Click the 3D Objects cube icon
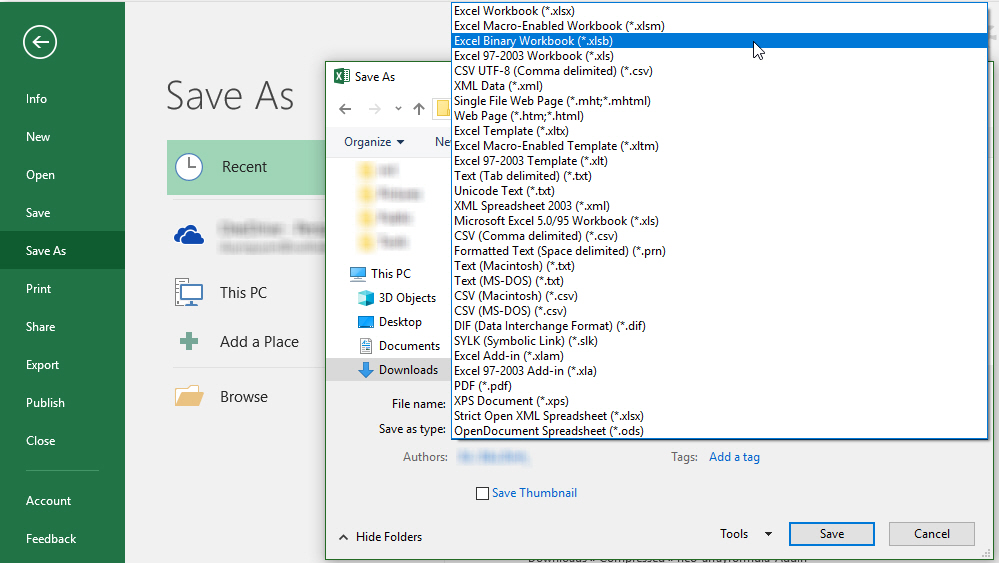999x563 pixels. point(366,298)
